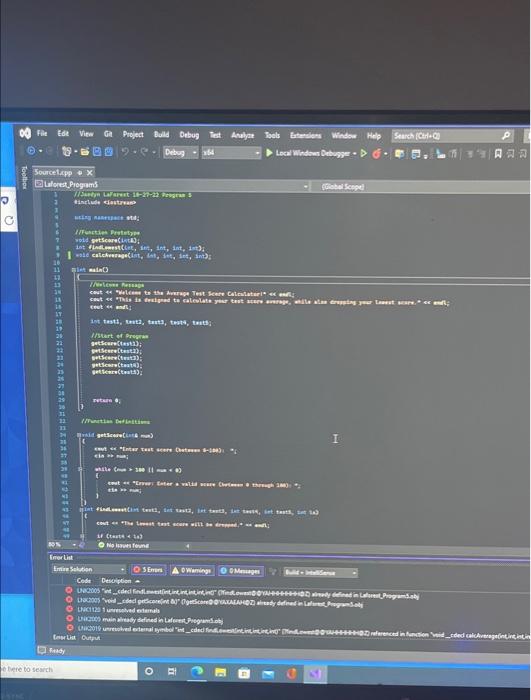Open the Test menu
531x700 pixels.
click(215, 134)
